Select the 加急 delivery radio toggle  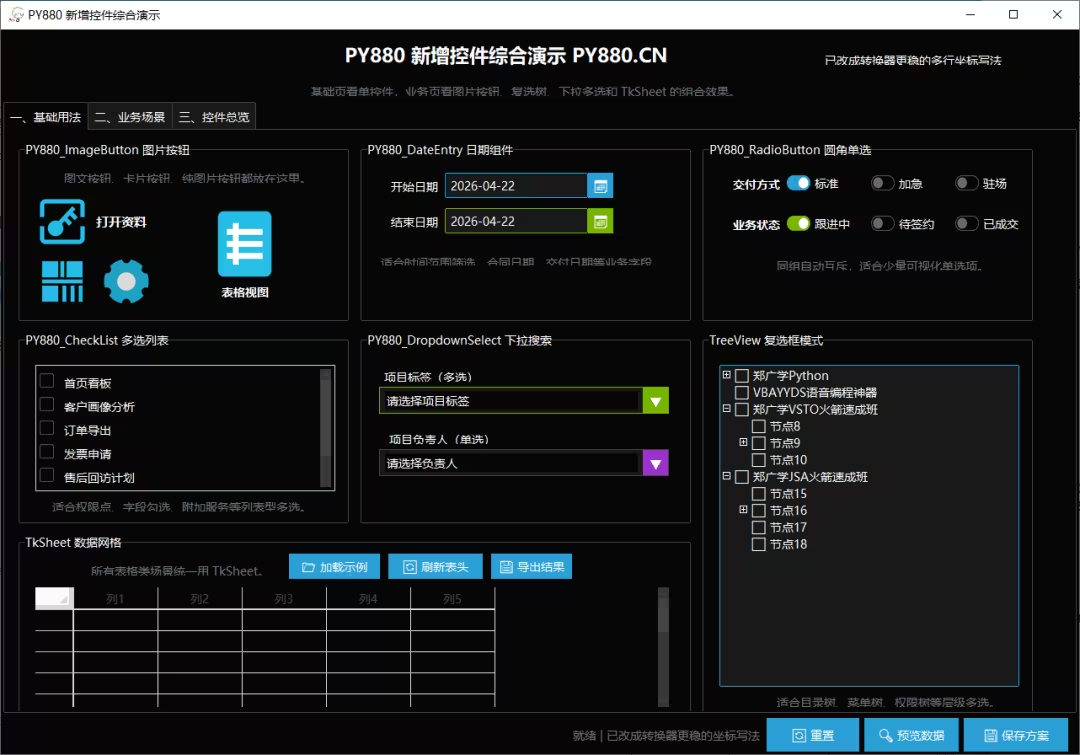tap(882, 183)
